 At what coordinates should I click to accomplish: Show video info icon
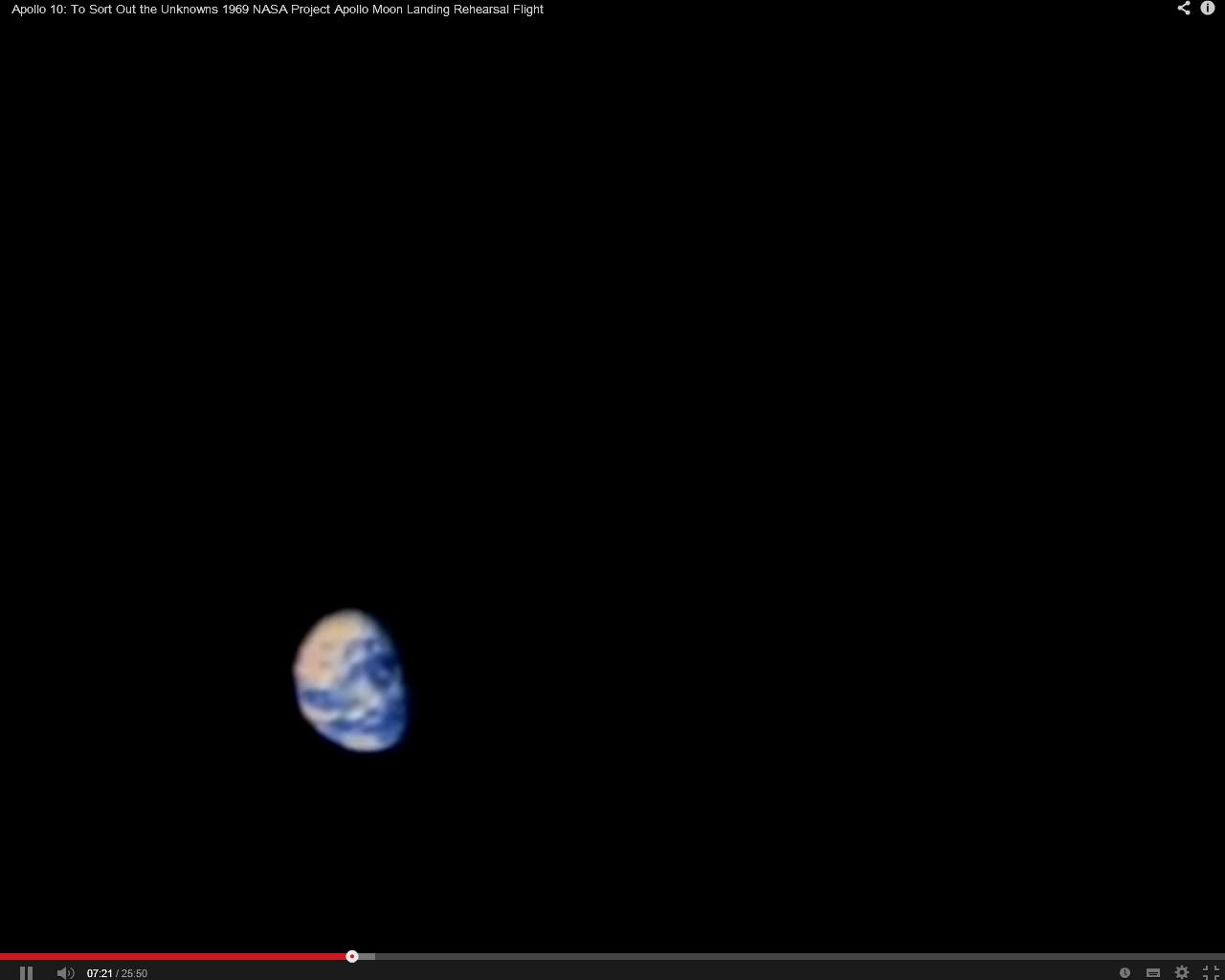(1208, 9)
